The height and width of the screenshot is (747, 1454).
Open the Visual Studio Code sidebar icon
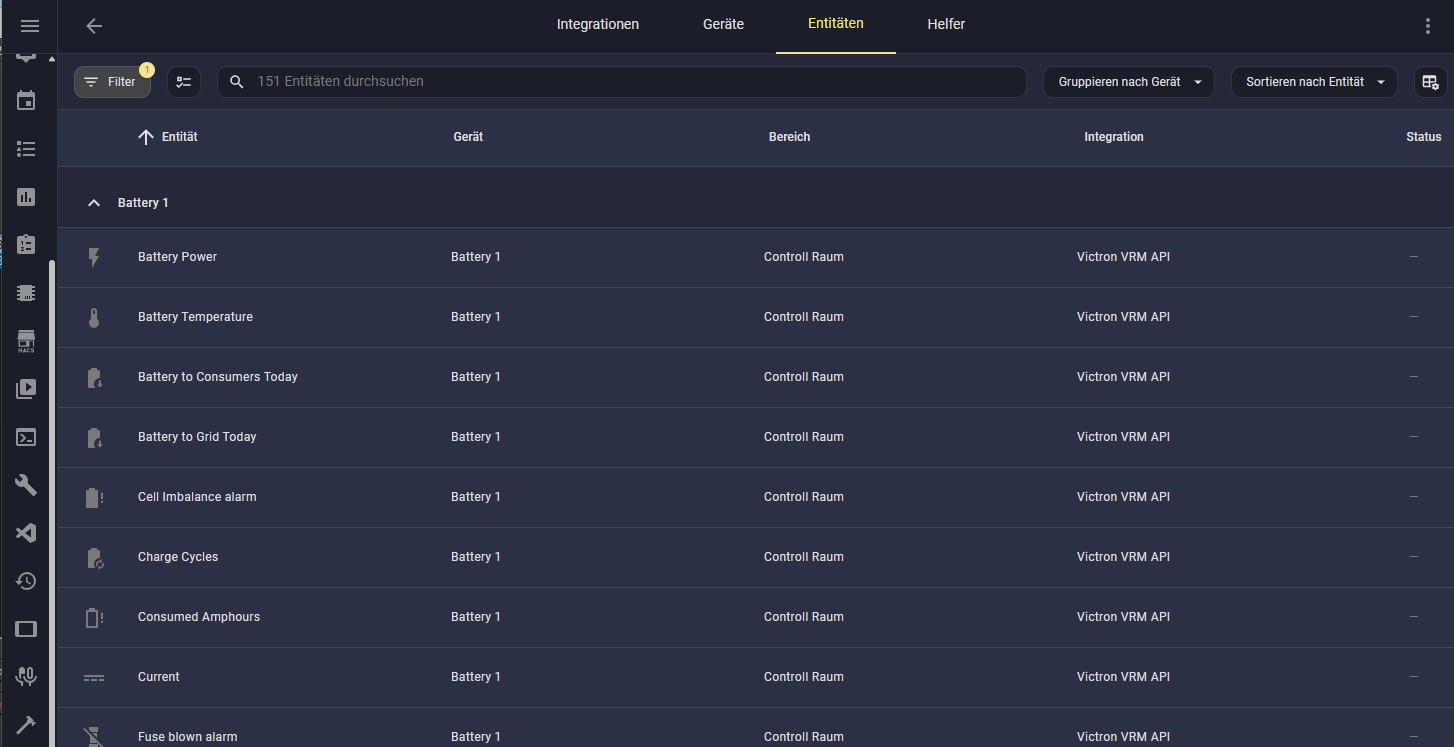(27, 533)
